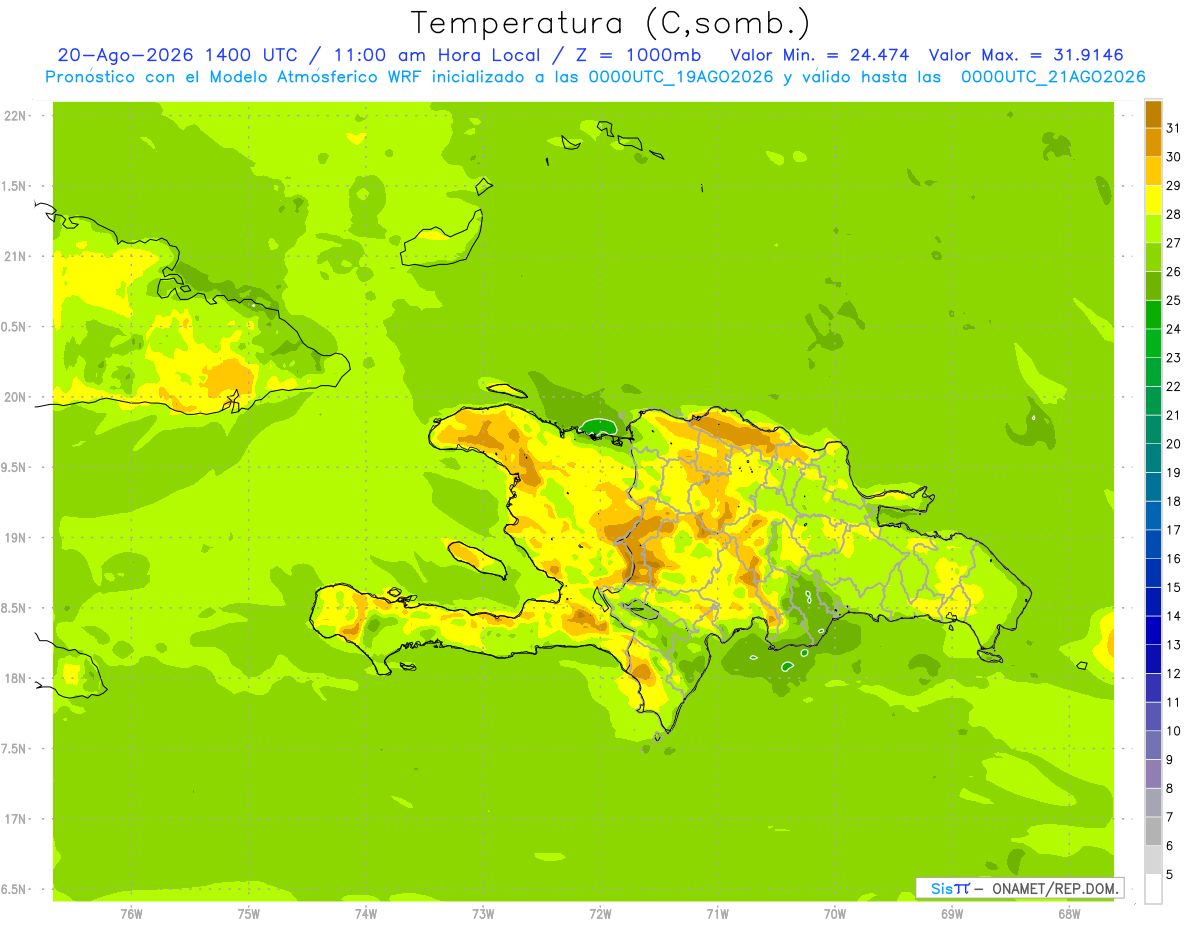Click legend value '27' on the color bar

[x=1173, y=243]
